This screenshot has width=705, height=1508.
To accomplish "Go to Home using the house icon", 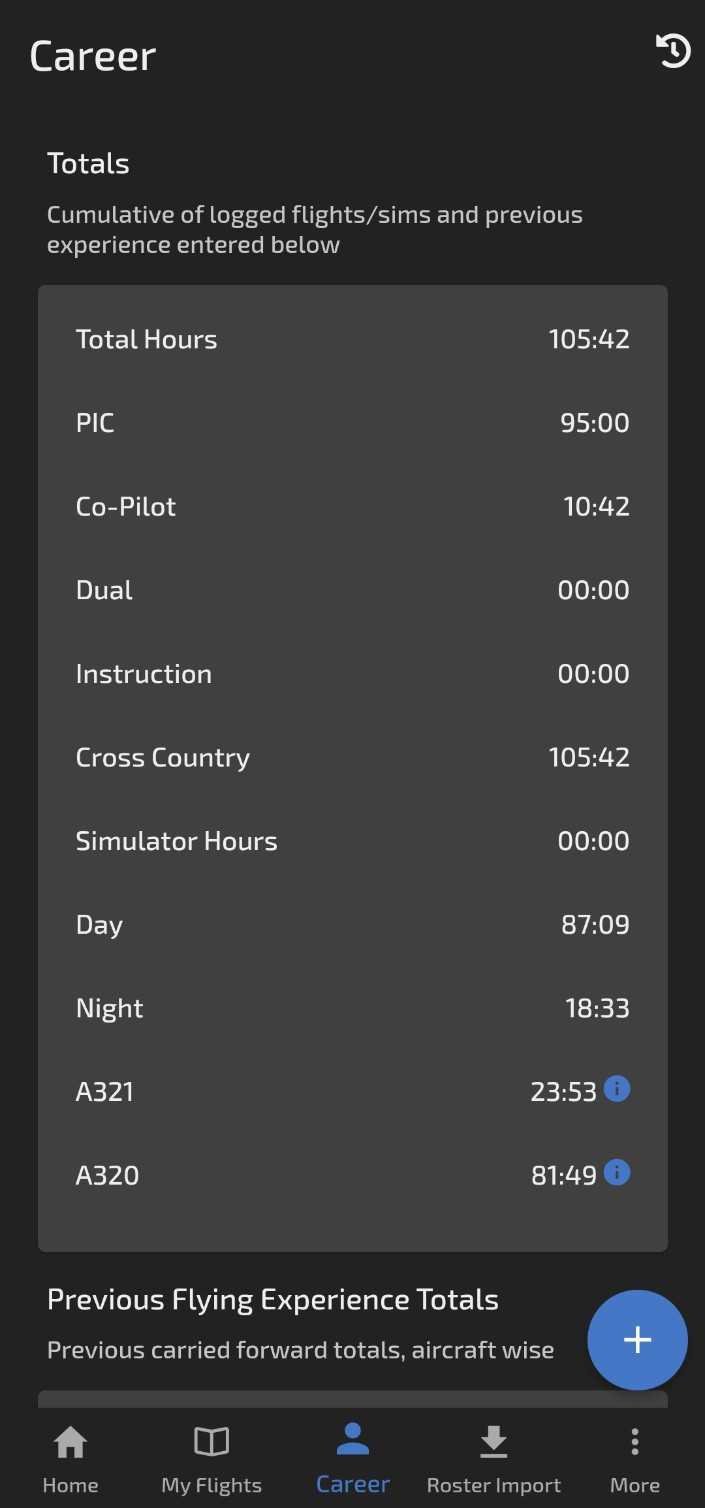I will [x=70, y=1442].
